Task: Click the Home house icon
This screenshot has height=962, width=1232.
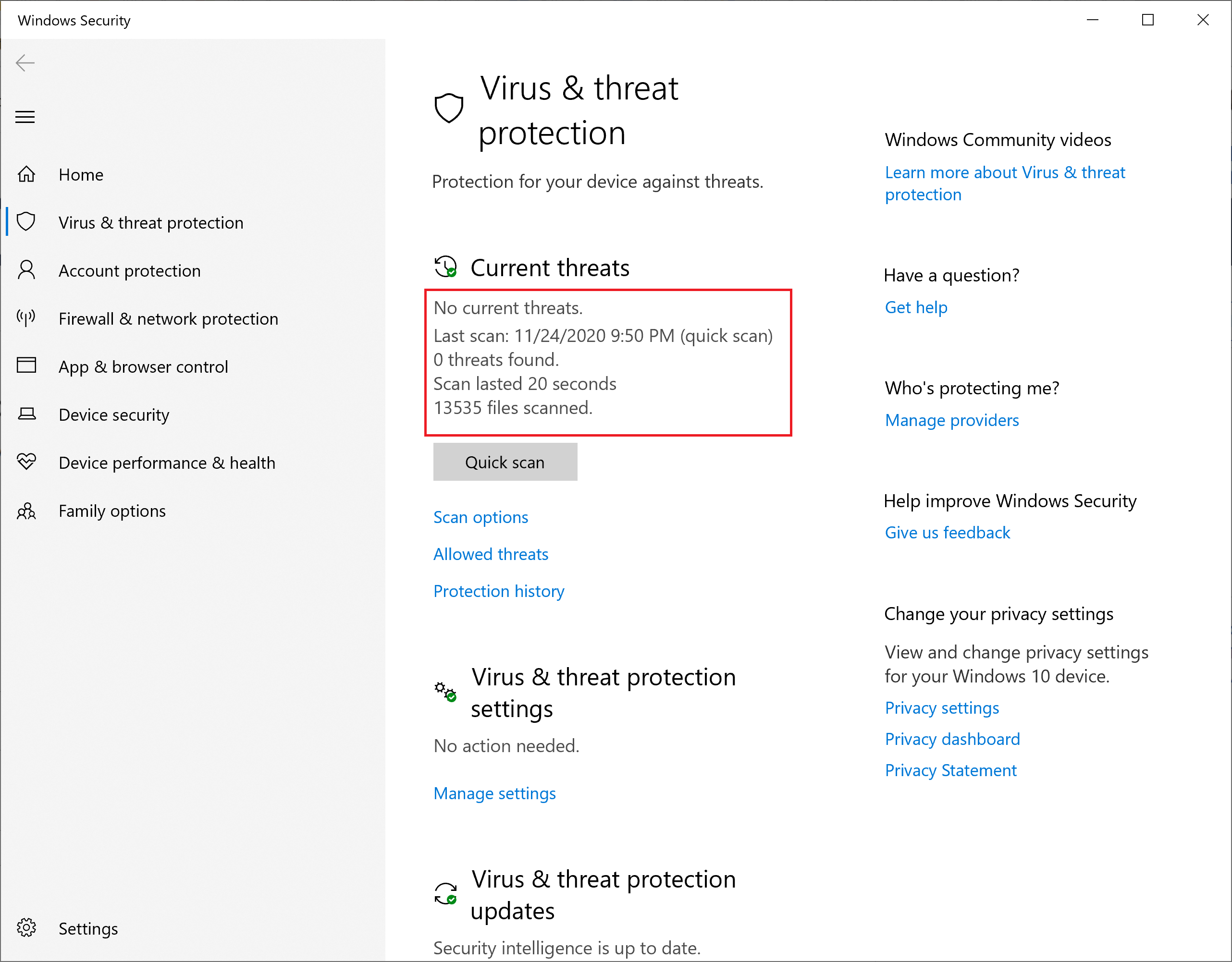Action: (x=26, y=174)
